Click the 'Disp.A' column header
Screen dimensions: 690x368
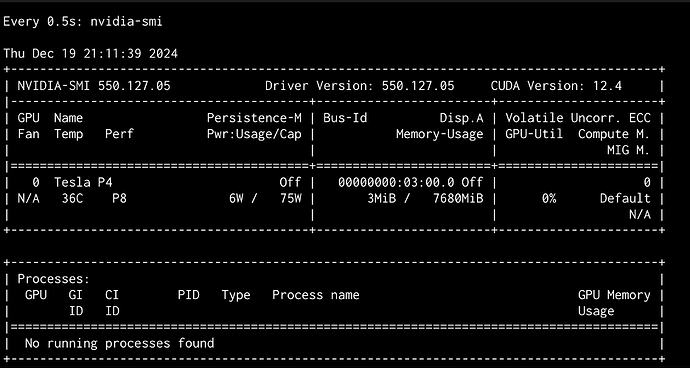coord(461,118)
